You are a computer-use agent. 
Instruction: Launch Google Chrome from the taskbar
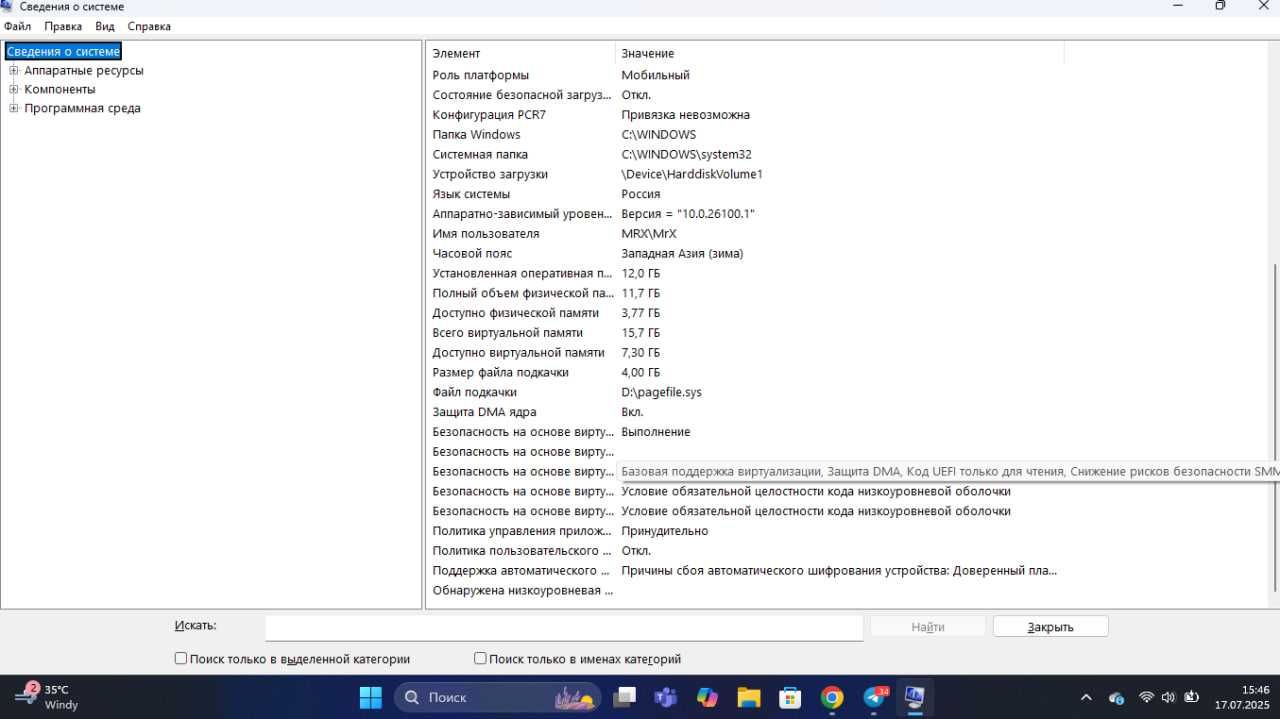[x=832, y=697]
